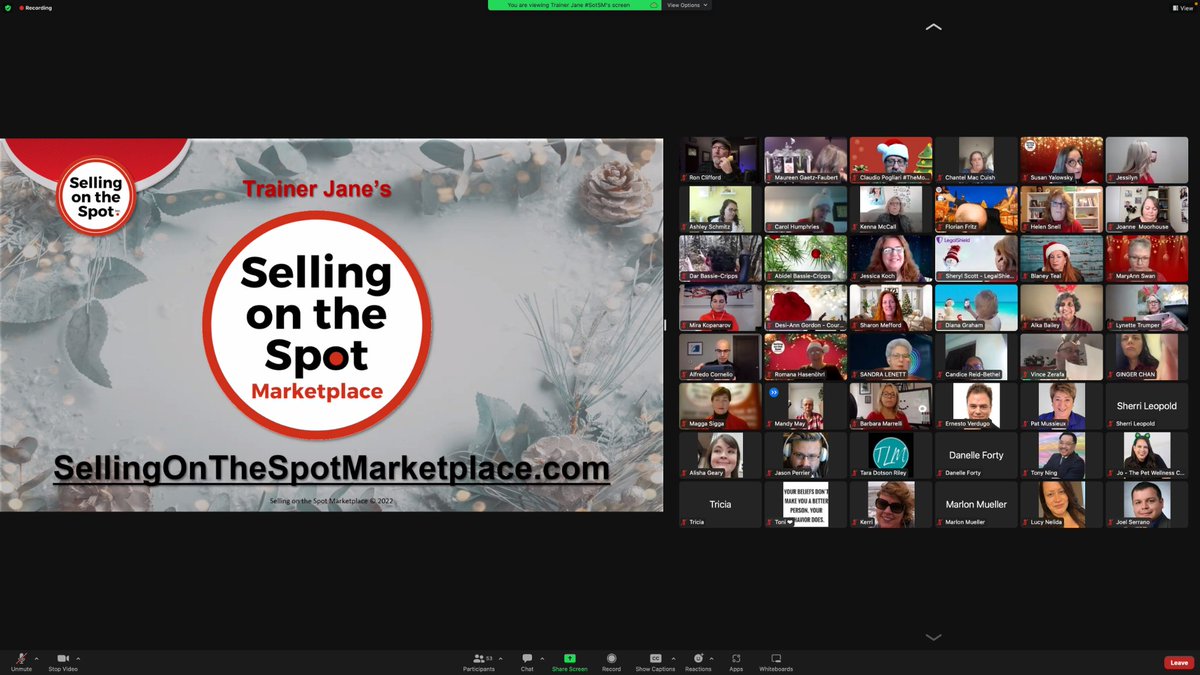1200x675 pixels.
Task: Select Susan Yalowsky's video tile
Action: pyautogui.click(x=1062, y=160)
